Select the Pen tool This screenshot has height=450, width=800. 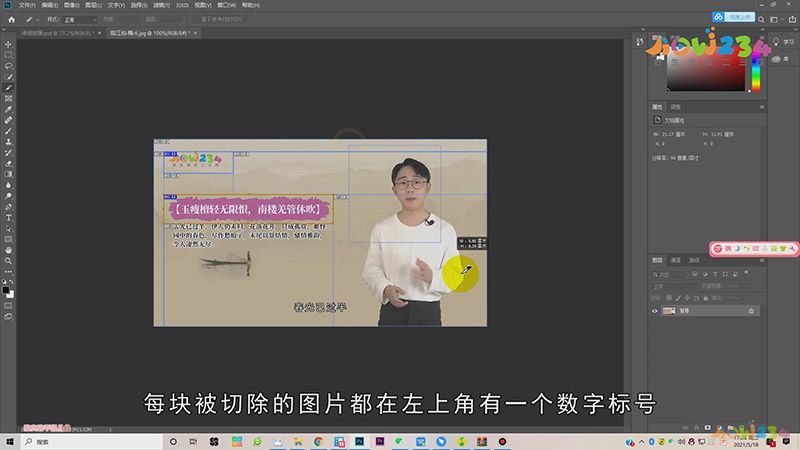pos(8,207)
